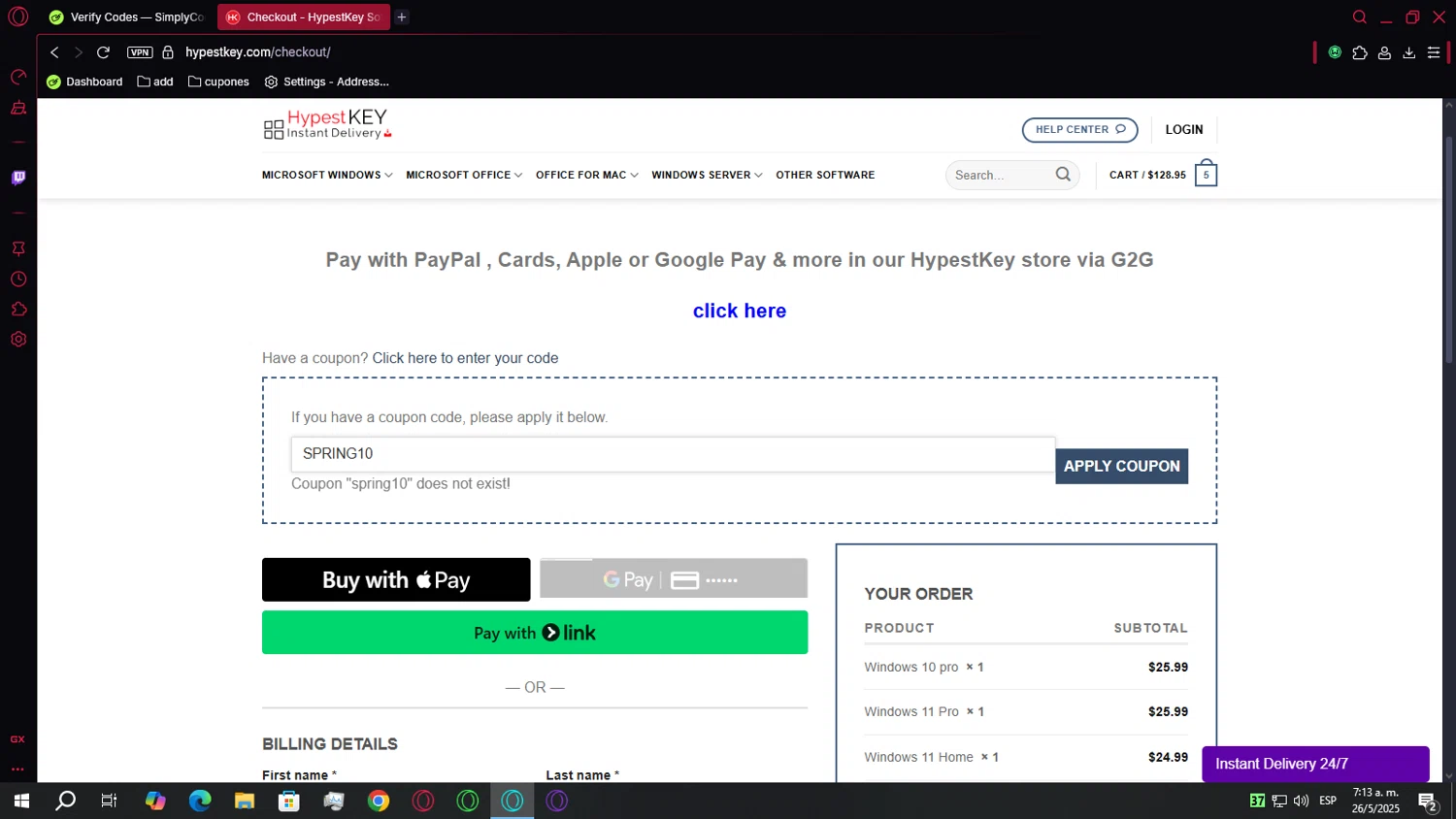Go forward to the next page
The image size is (1456, 819).
(79, 52)
